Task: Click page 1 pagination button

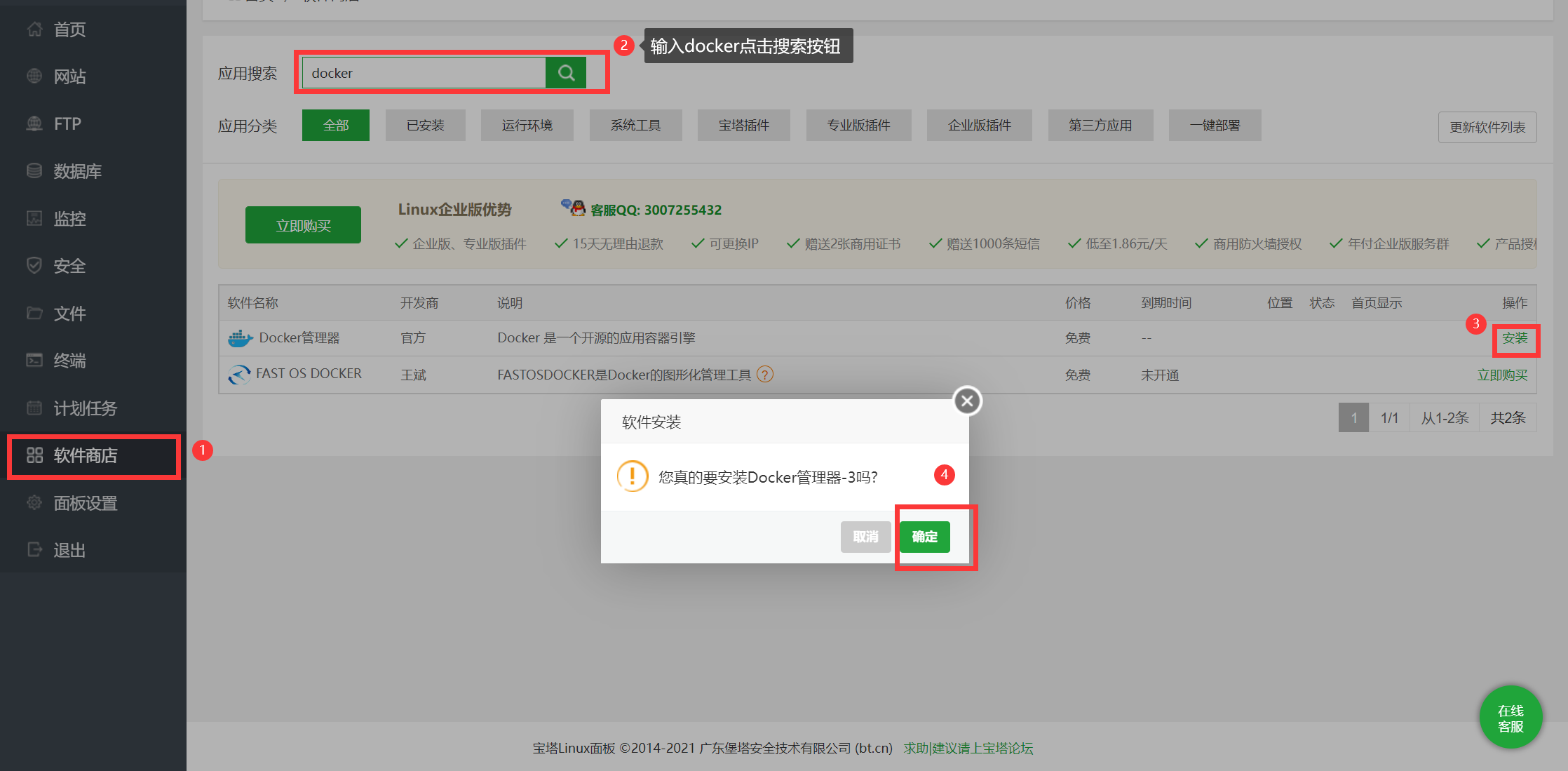Action: [x=1354, y=418]
